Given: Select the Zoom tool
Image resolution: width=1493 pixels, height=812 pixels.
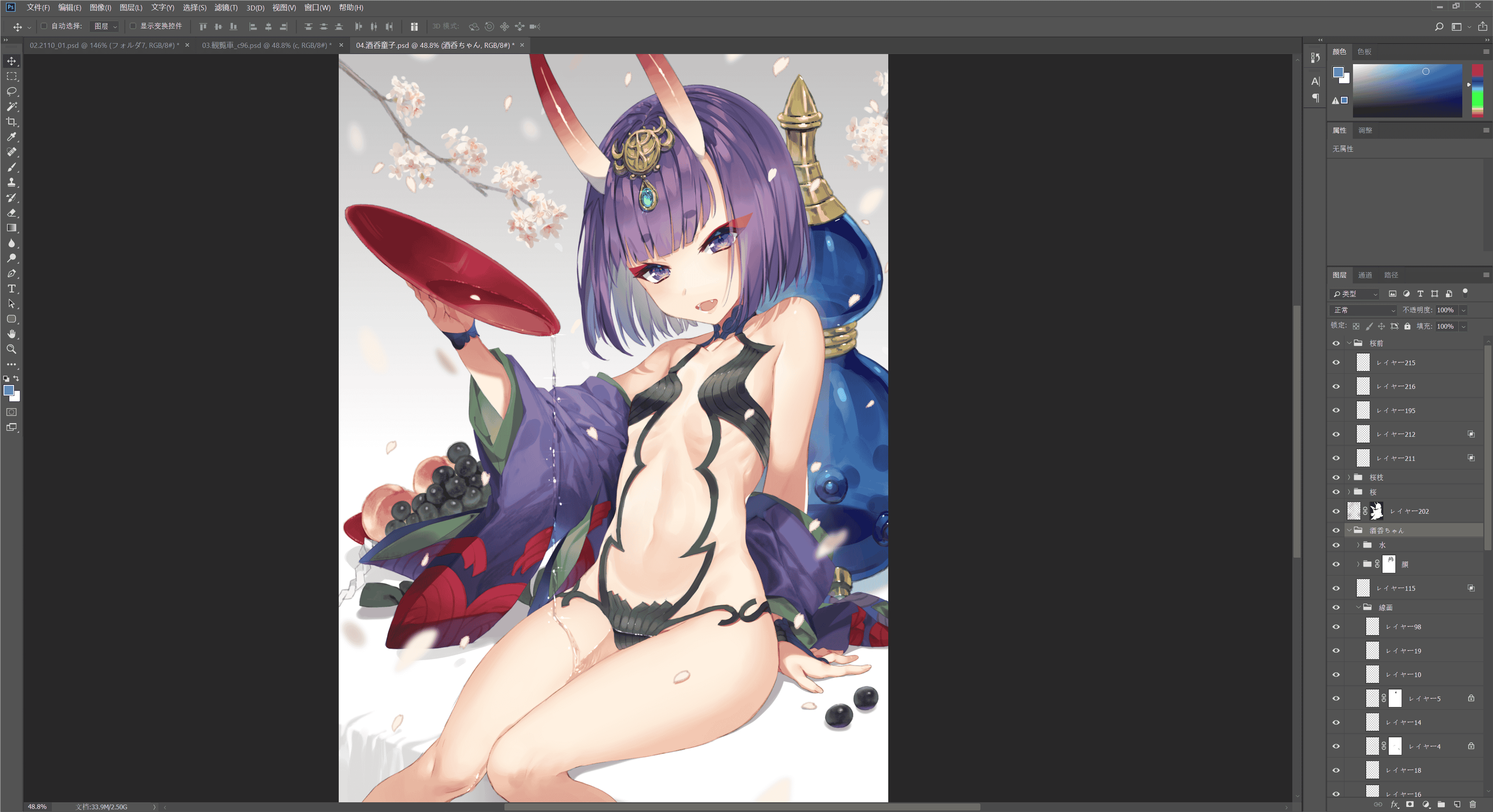Looking at the screenshot, I should [12, 349].
